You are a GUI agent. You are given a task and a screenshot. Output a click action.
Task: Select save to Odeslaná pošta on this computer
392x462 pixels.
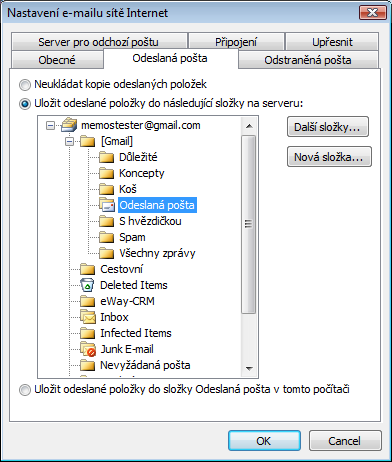click(25, 390)
